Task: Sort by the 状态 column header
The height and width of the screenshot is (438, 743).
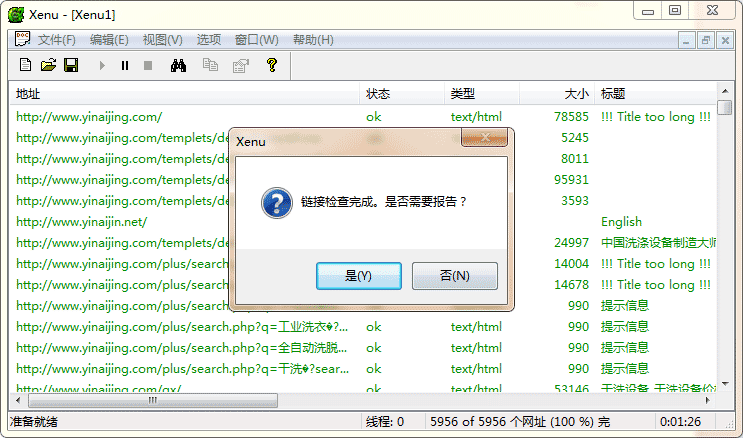Action: click(x=402, y=93)
